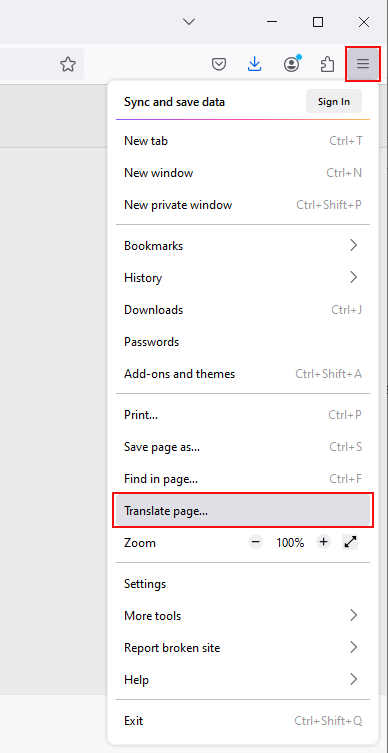
Task: Click the Pocket save icon
Action: (x=219, y=64)
